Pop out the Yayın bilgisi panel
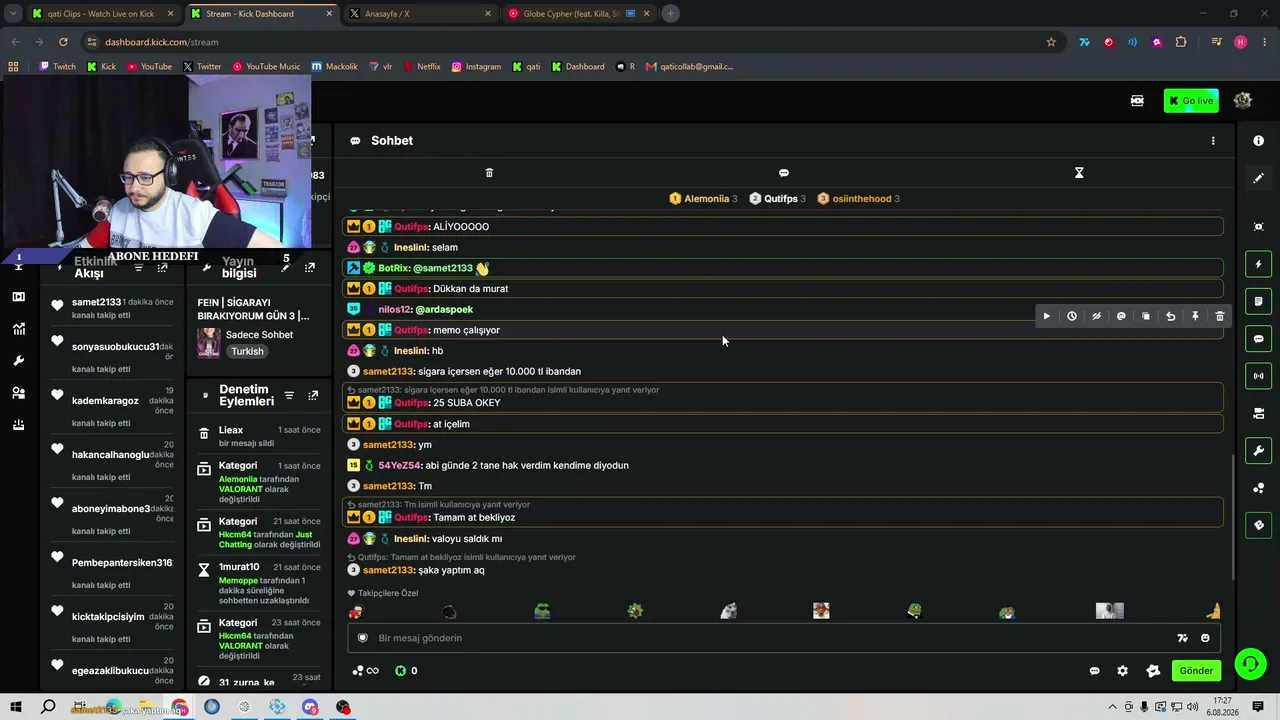This screenshot has height=720, width=1280. (310, 267)
